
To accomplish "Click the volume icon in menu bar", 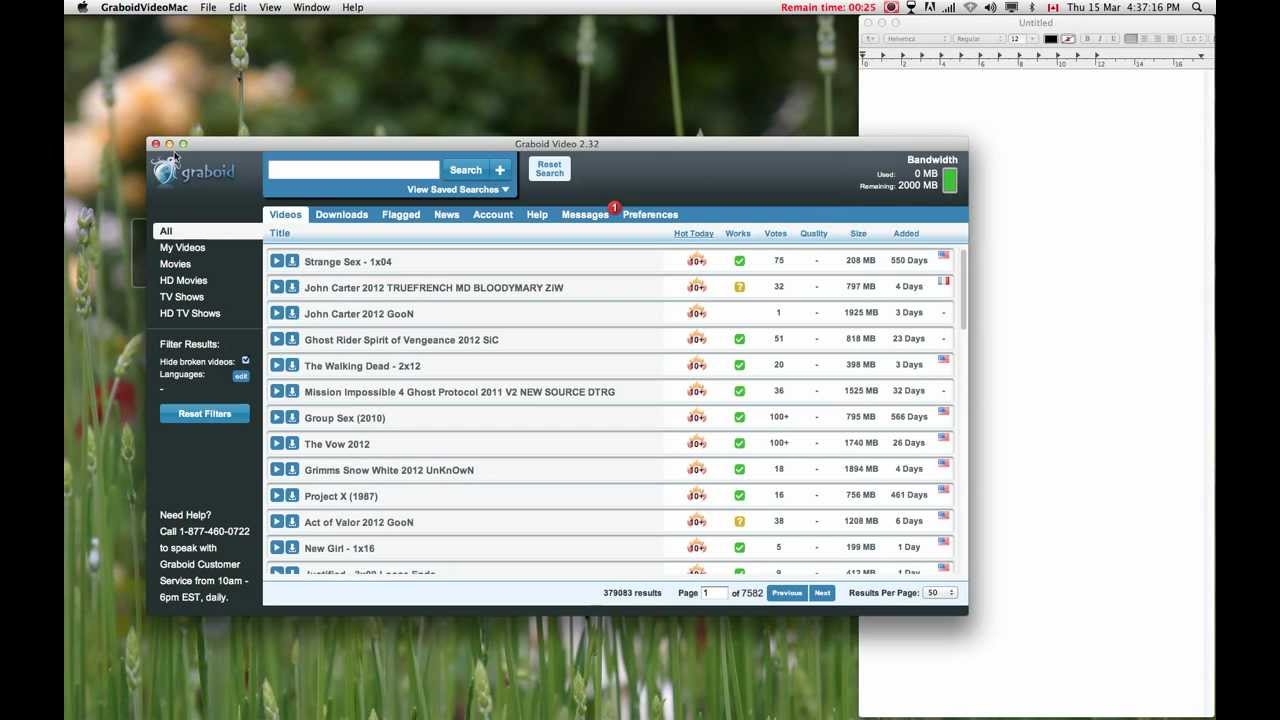I will coord(989,7).
